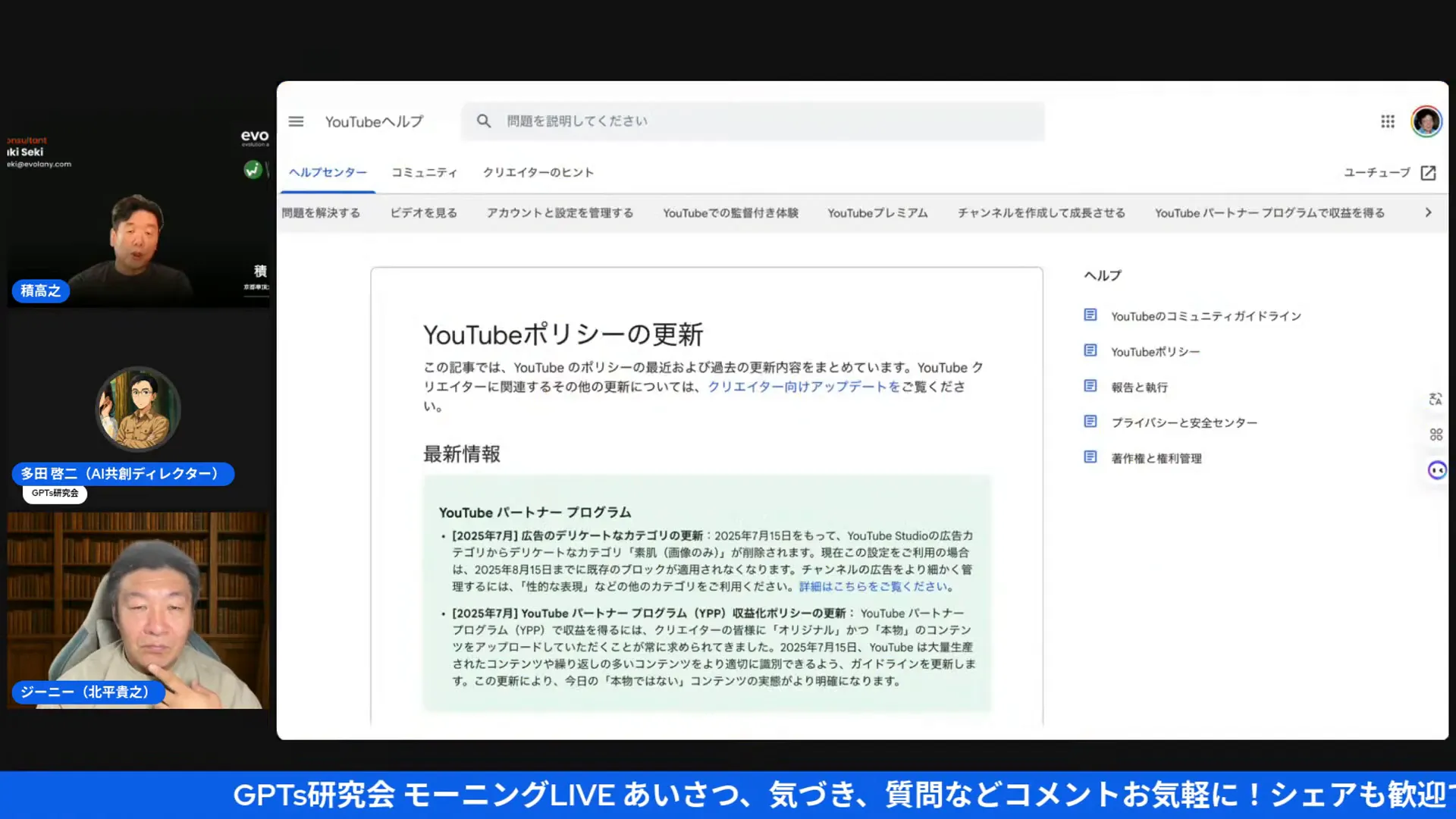Open 著作権と権利管理 help link

[x=1156, y=459]
